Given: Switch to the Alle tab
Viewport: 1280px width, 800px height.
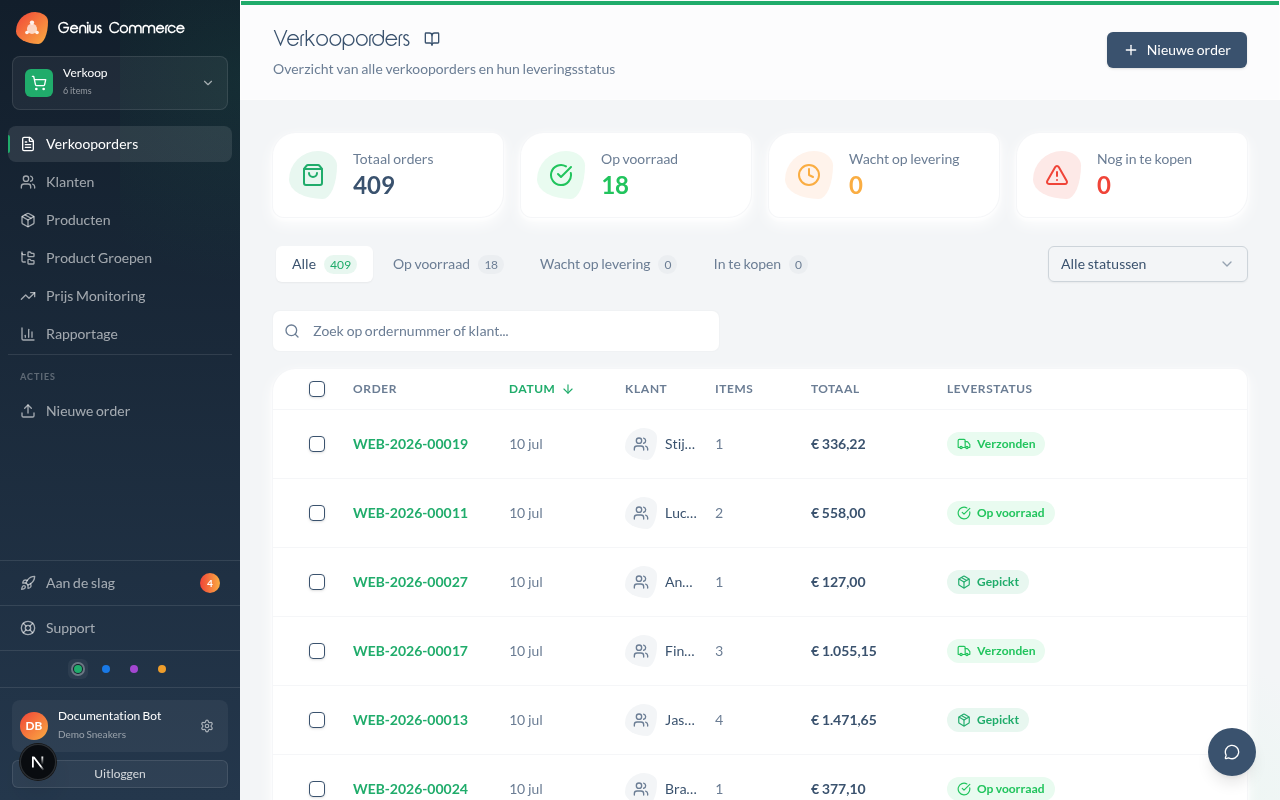Looking at the screenshot, I should pyautogui.click(x=324, y=264).
